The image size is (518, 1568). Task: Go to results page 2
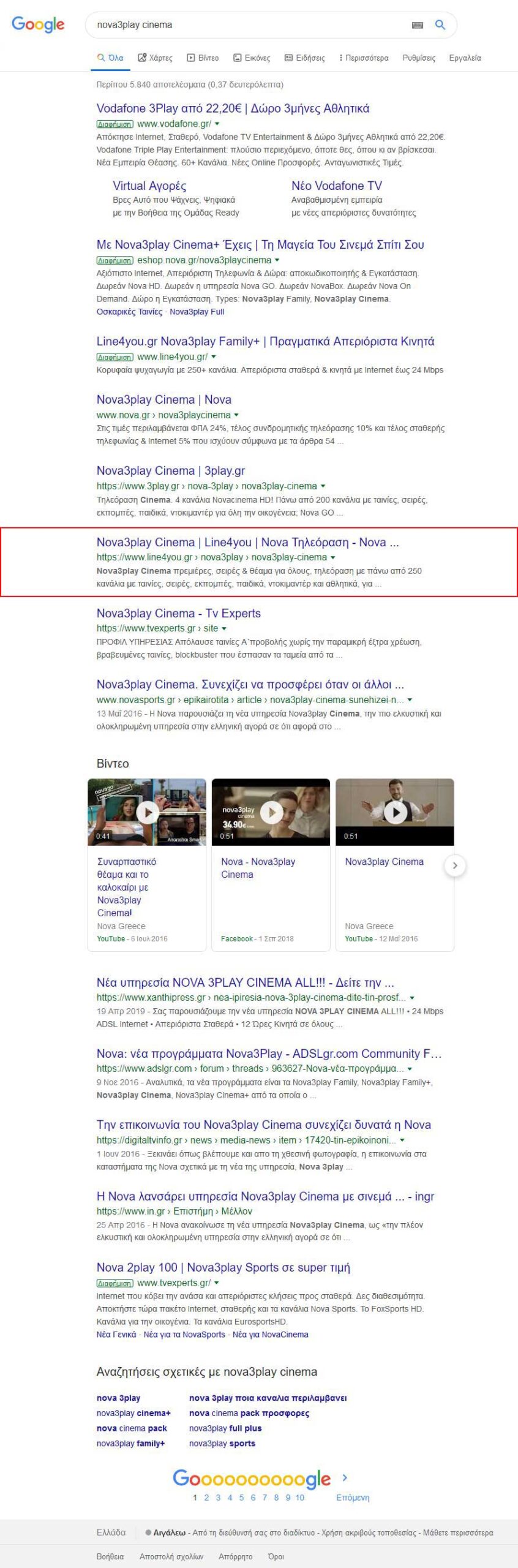pyautogui.click(x=206, y=1498)
